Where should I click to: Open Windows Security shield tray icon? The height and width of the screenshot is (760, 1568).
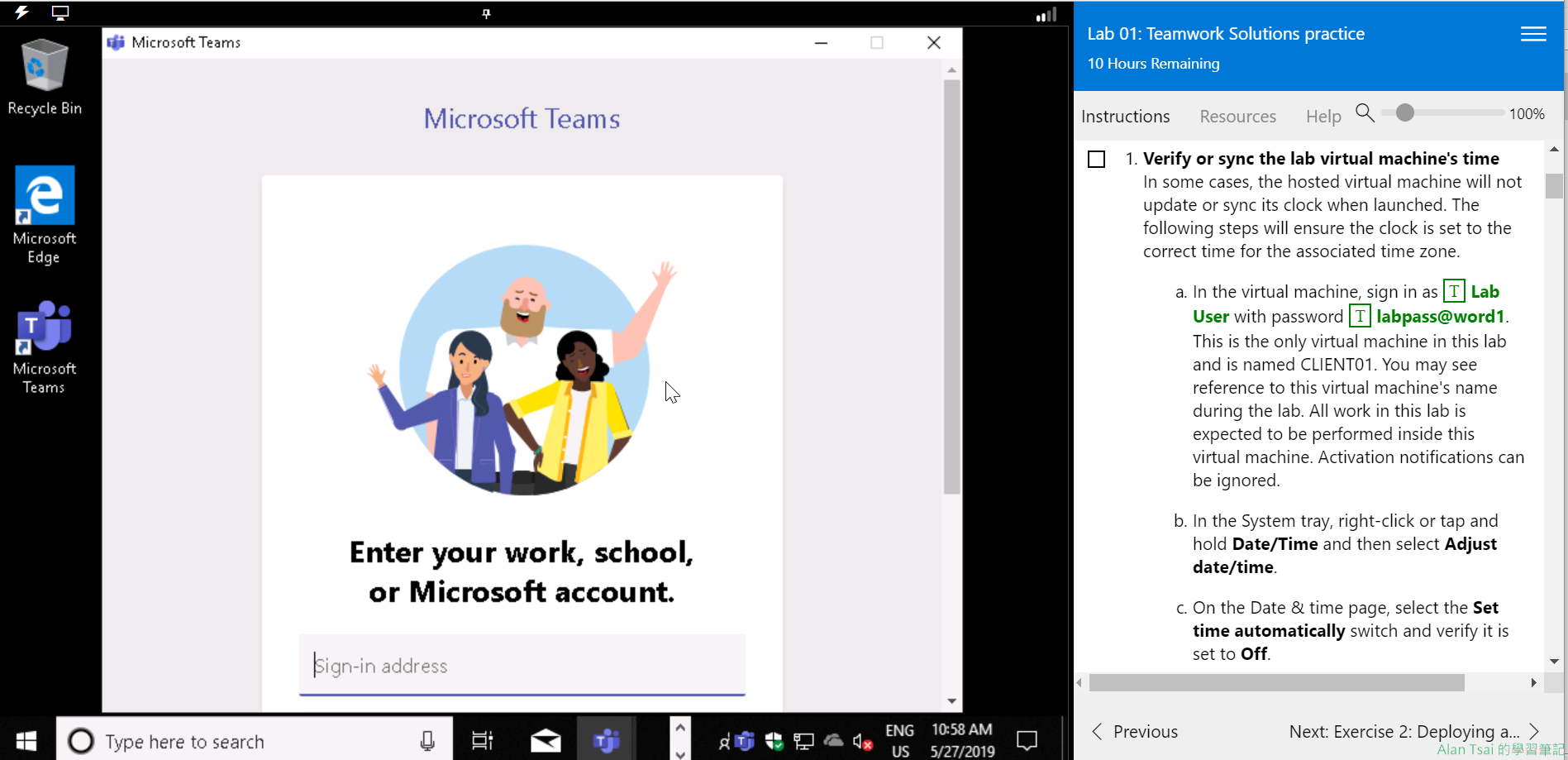774,741
